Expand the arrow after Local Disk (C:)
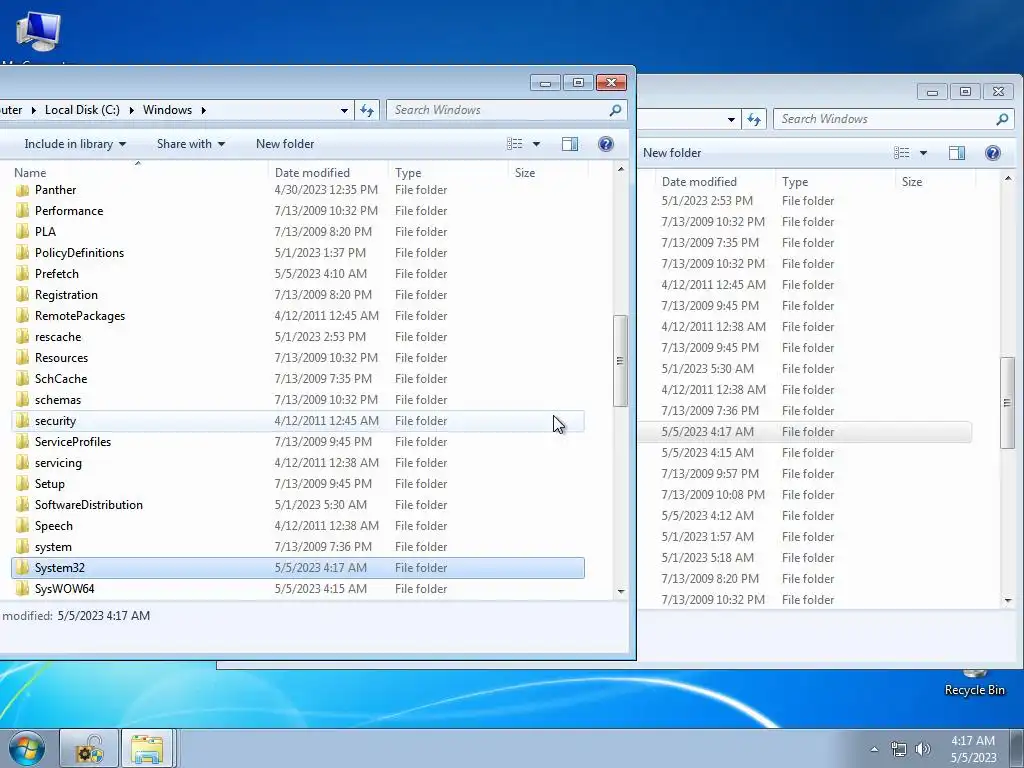Screen dimensions: 1024x768 click(x=131, y=110)
